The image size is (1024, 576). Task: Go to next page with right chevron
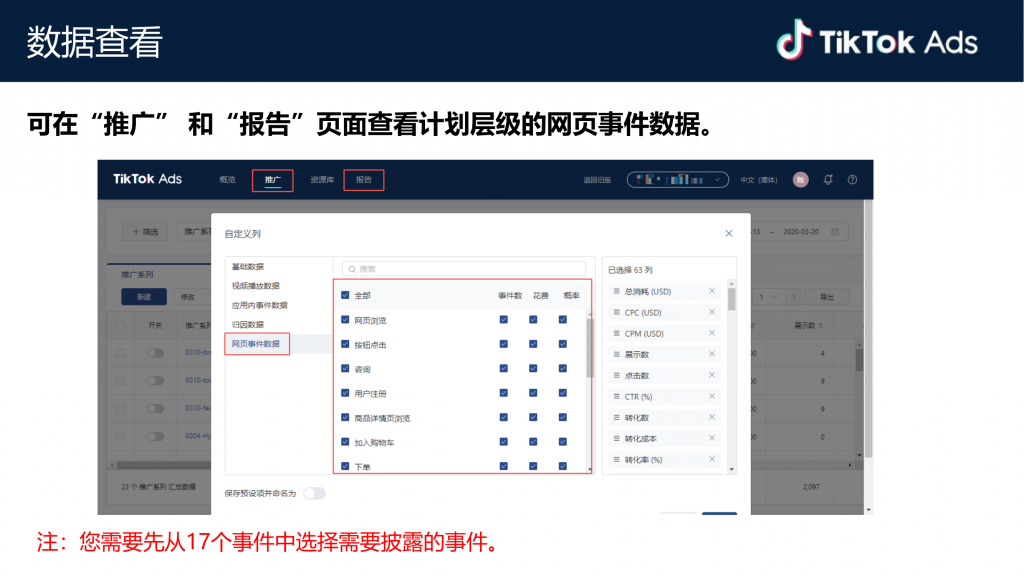(x=793, y=296)
